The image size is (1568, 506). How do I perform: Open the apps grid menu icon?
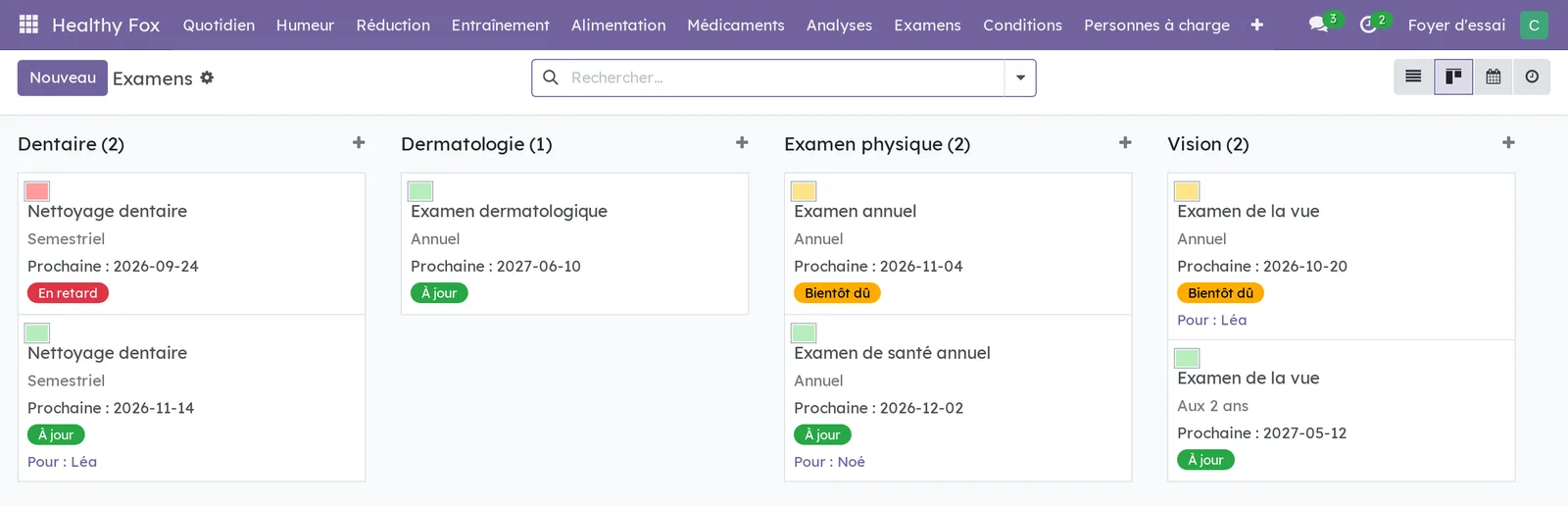[x=28, y=25]
